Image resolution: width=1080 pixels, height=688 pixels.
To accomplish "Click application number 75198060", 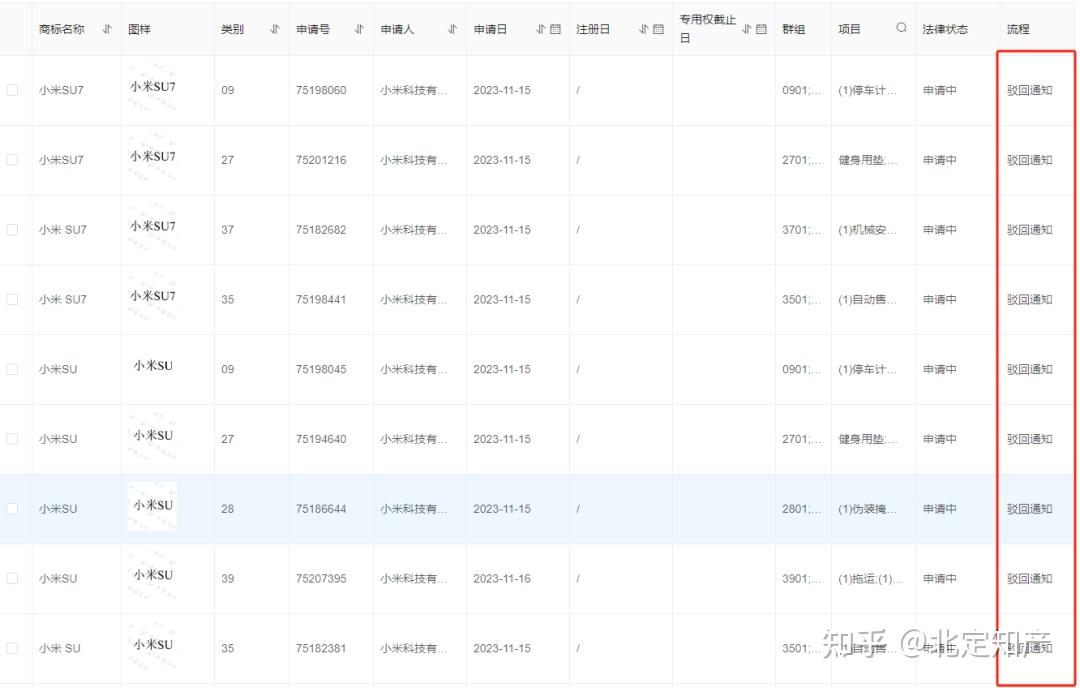I will tap(321, 90).
